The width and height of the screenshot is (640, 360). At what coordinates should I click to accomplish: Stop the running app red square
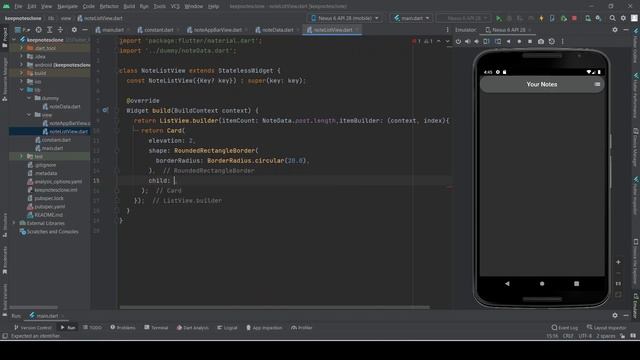pyautogui.click(x=574, y=18)
